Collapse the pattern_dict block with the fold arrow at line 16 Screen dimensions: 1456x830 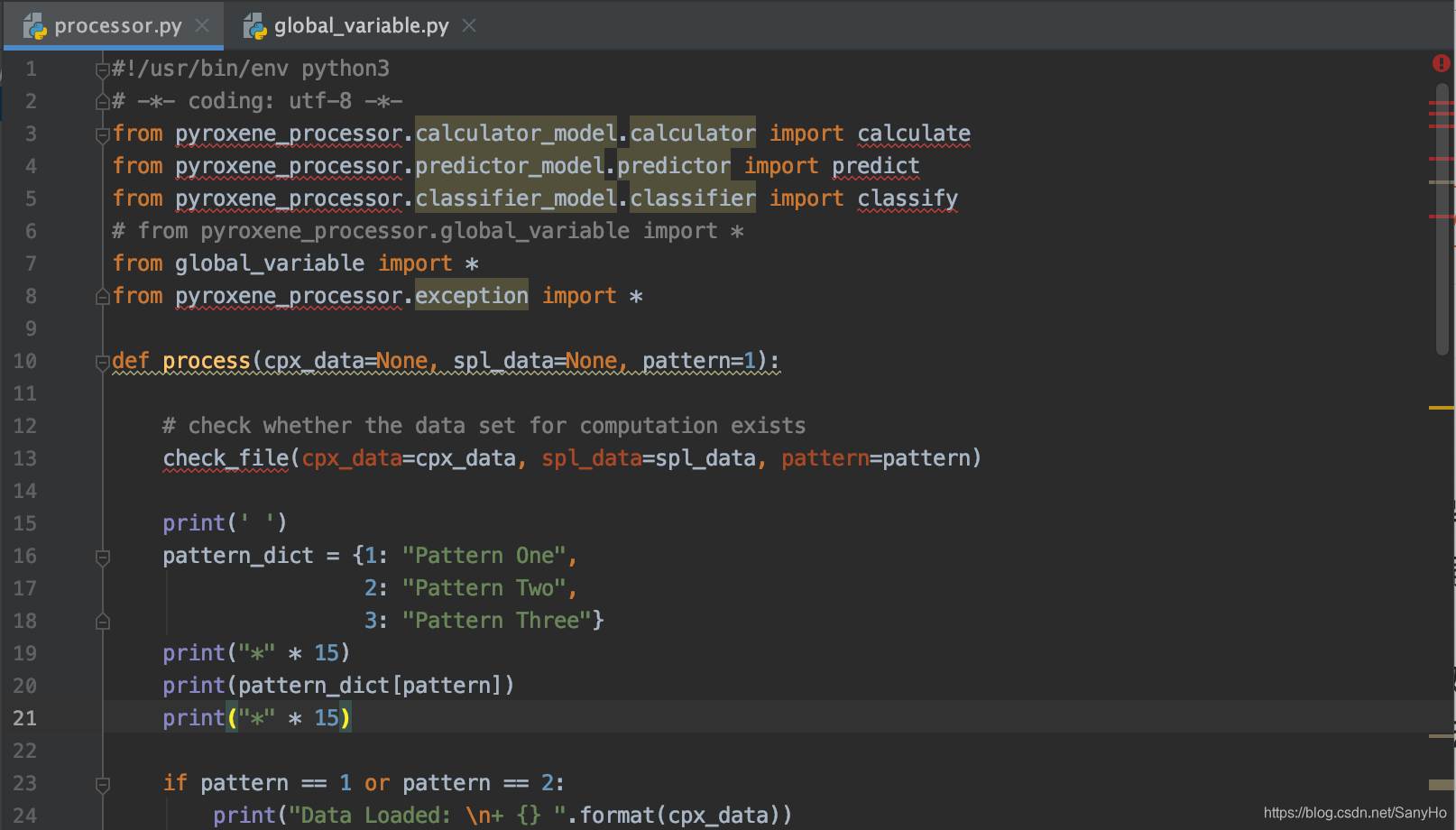coord(102,555)
